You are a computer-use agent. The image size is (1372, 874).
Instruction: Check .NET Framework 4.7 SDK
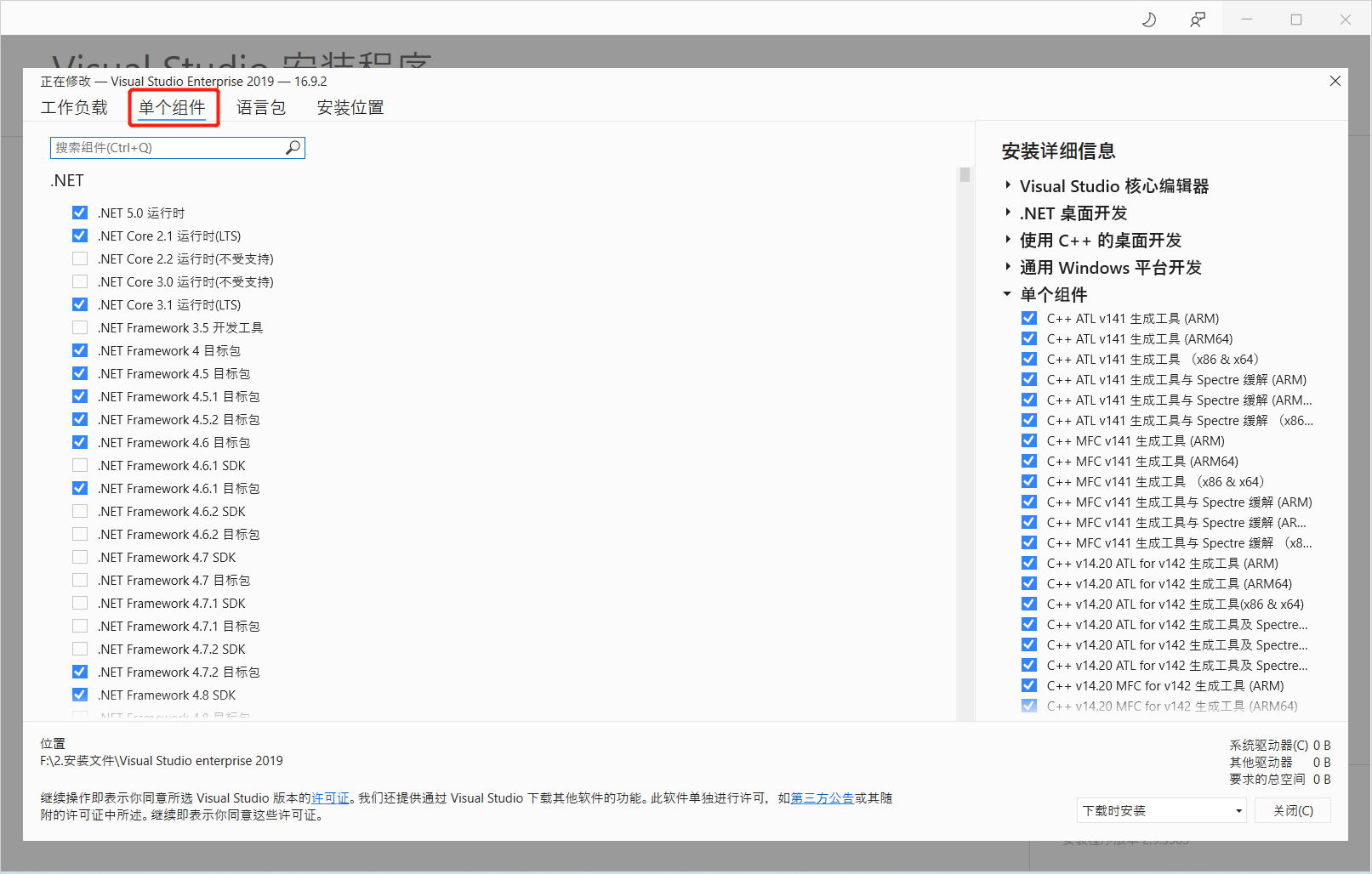coord(80,557)
